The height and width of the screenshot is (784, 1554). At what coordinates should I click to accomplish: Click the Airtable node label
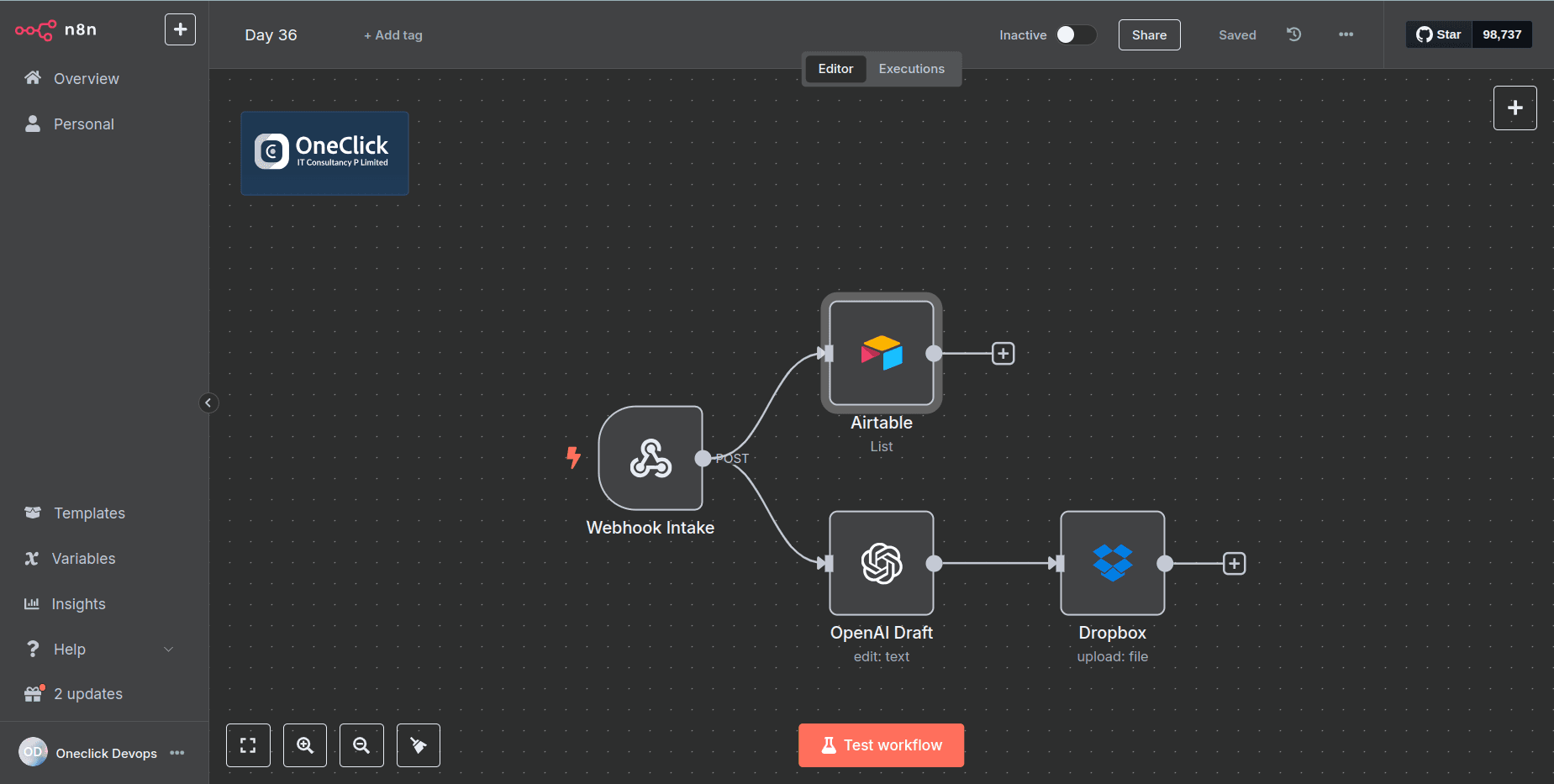tap(882, 423)
